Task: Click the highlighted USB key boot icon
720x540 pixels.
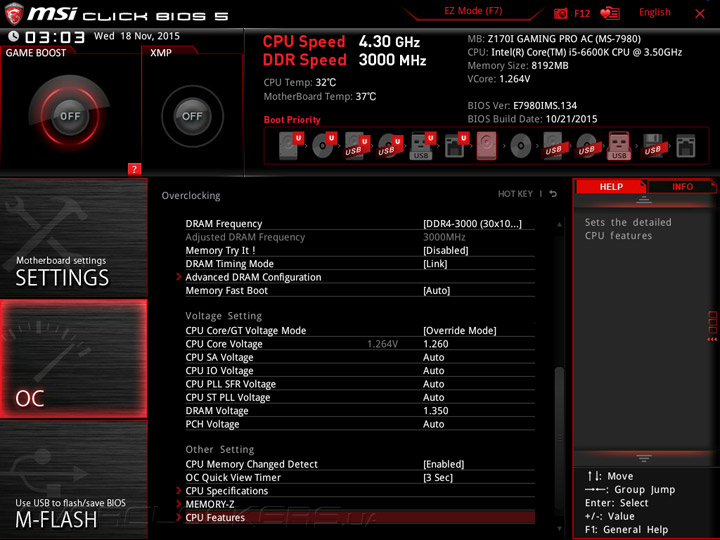Action: tap(619, 146)
